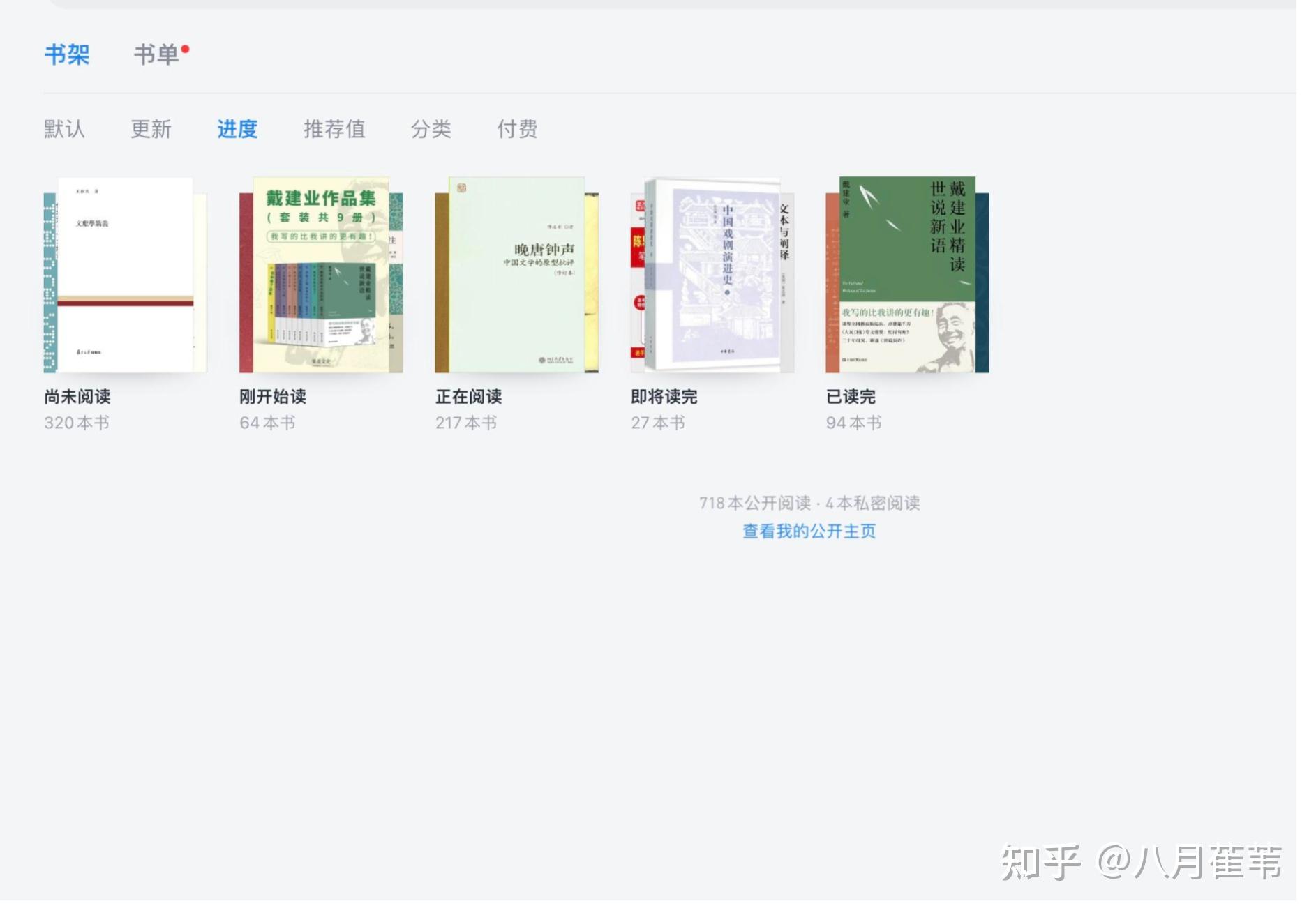The width and height of the screenshot is (1316, 915).
Task: Open the 书单 tab
Action: coord(156,54)
